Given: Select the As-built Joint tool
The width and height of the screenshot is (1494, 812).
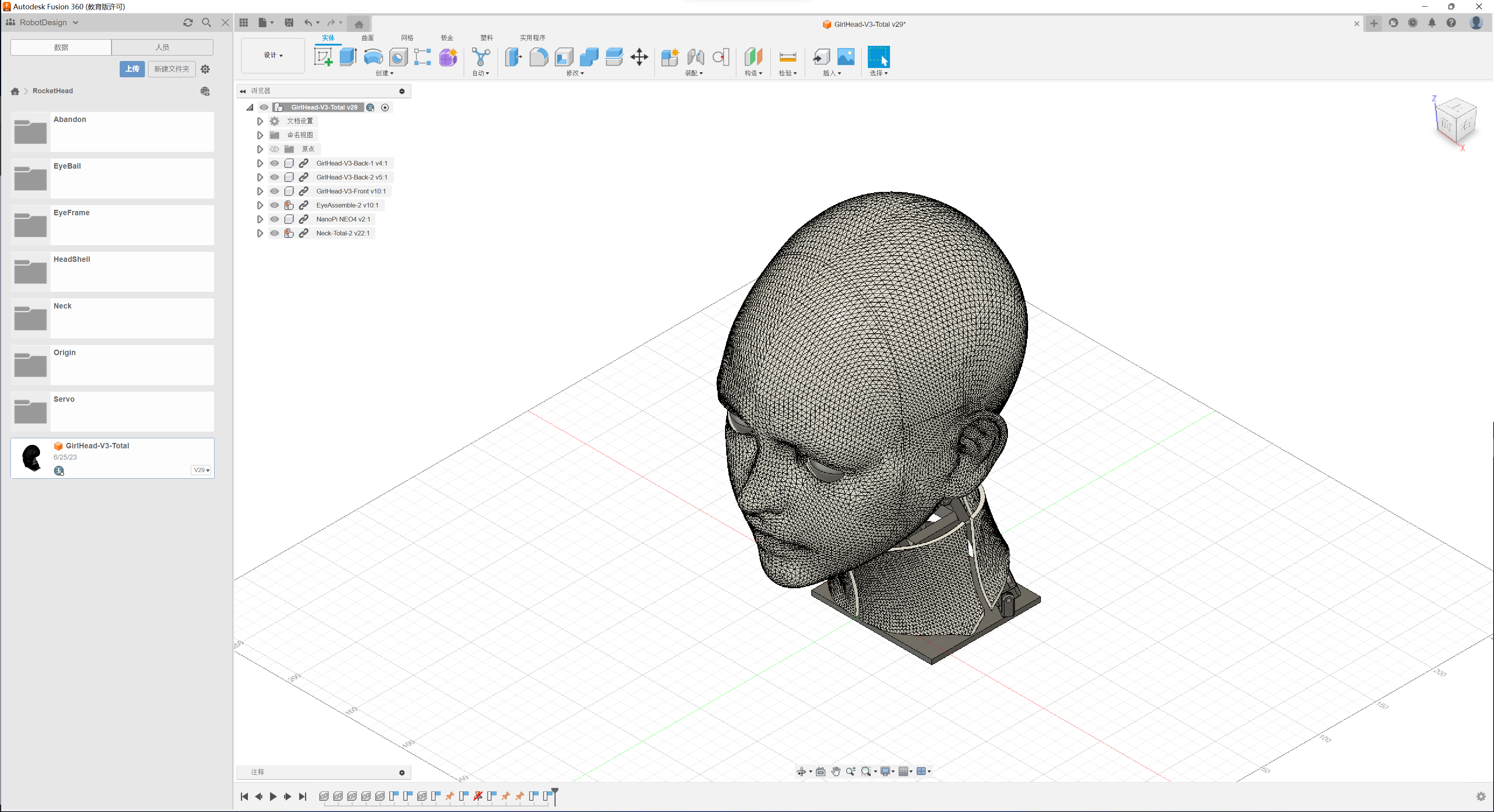Looking at the screenshot, I should pyautogui.click(x=720, y=57).
